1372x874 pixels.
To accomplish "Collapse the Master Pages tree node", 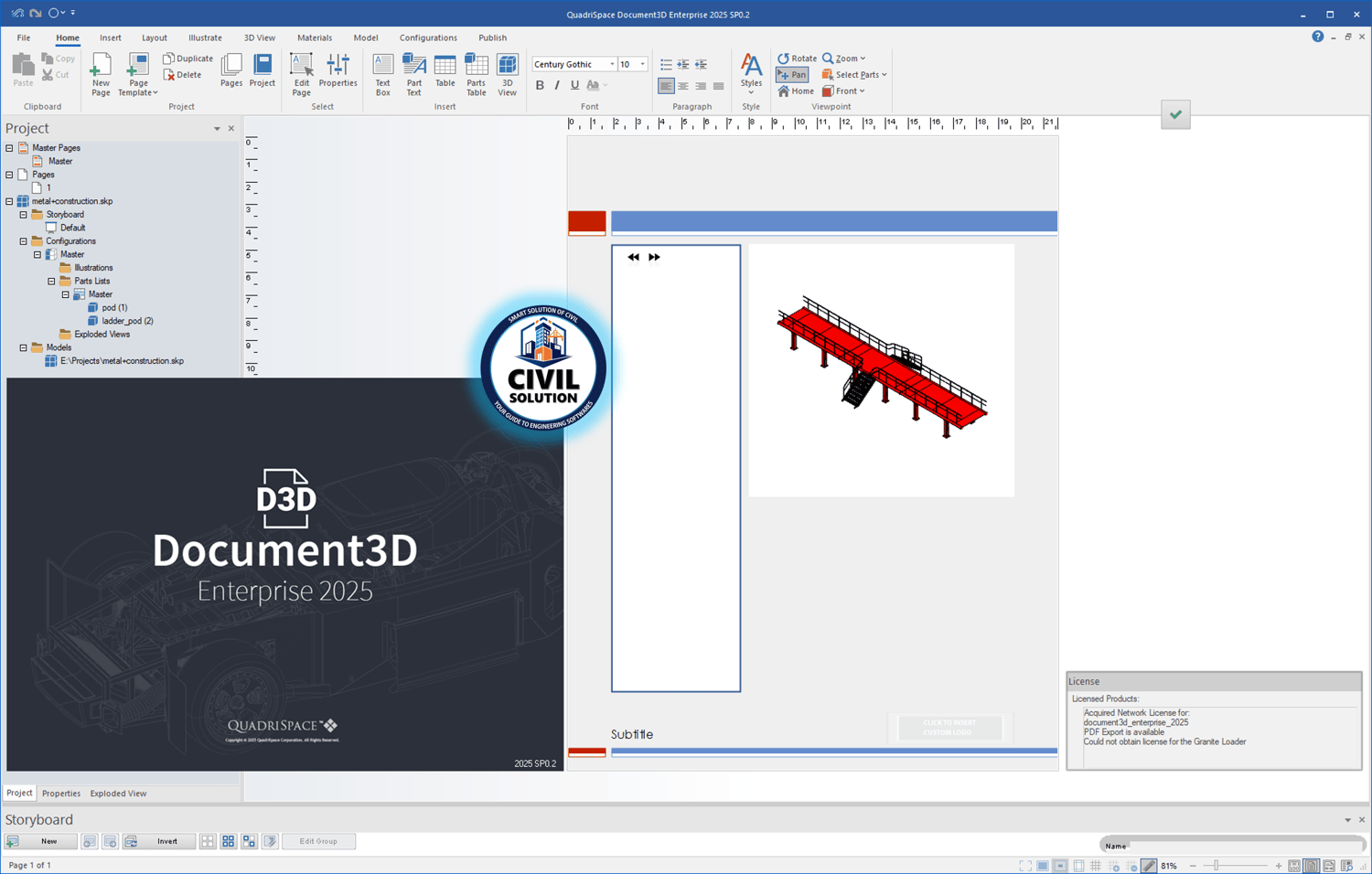I will tap(10, 148).
